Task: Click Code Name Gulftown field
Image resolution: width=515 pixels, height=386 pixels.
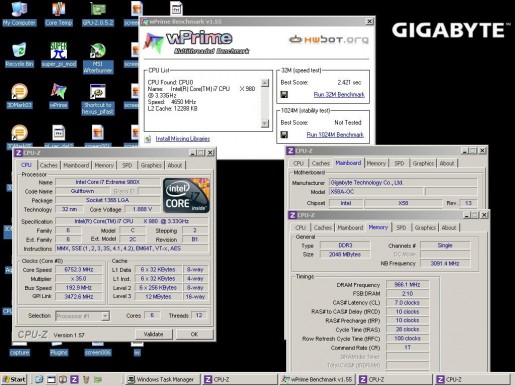Action: click(x=82, y=191)
